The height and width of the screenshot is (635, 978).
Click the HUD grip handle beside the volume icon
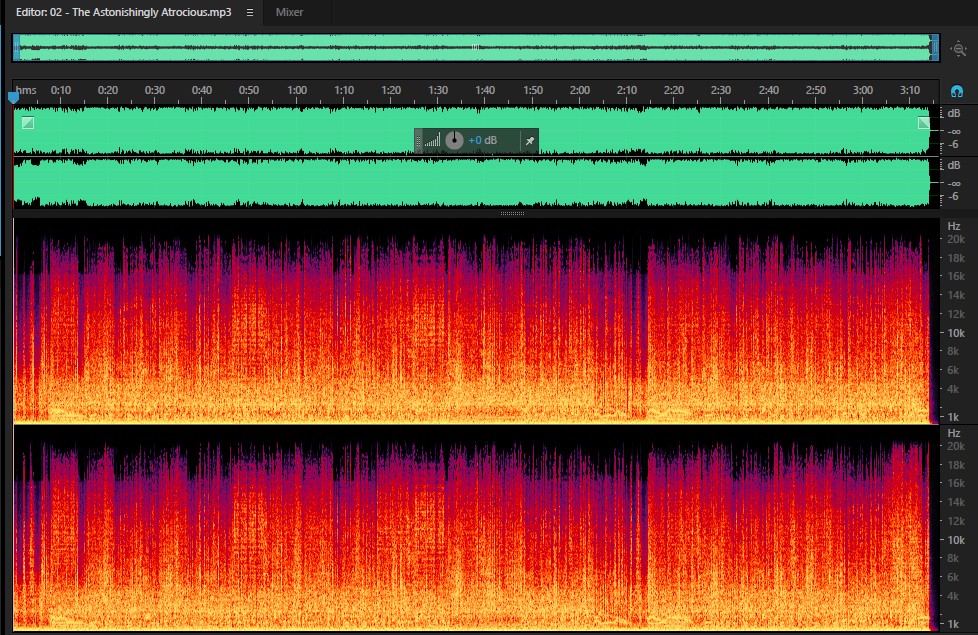[x=419, y=140]
